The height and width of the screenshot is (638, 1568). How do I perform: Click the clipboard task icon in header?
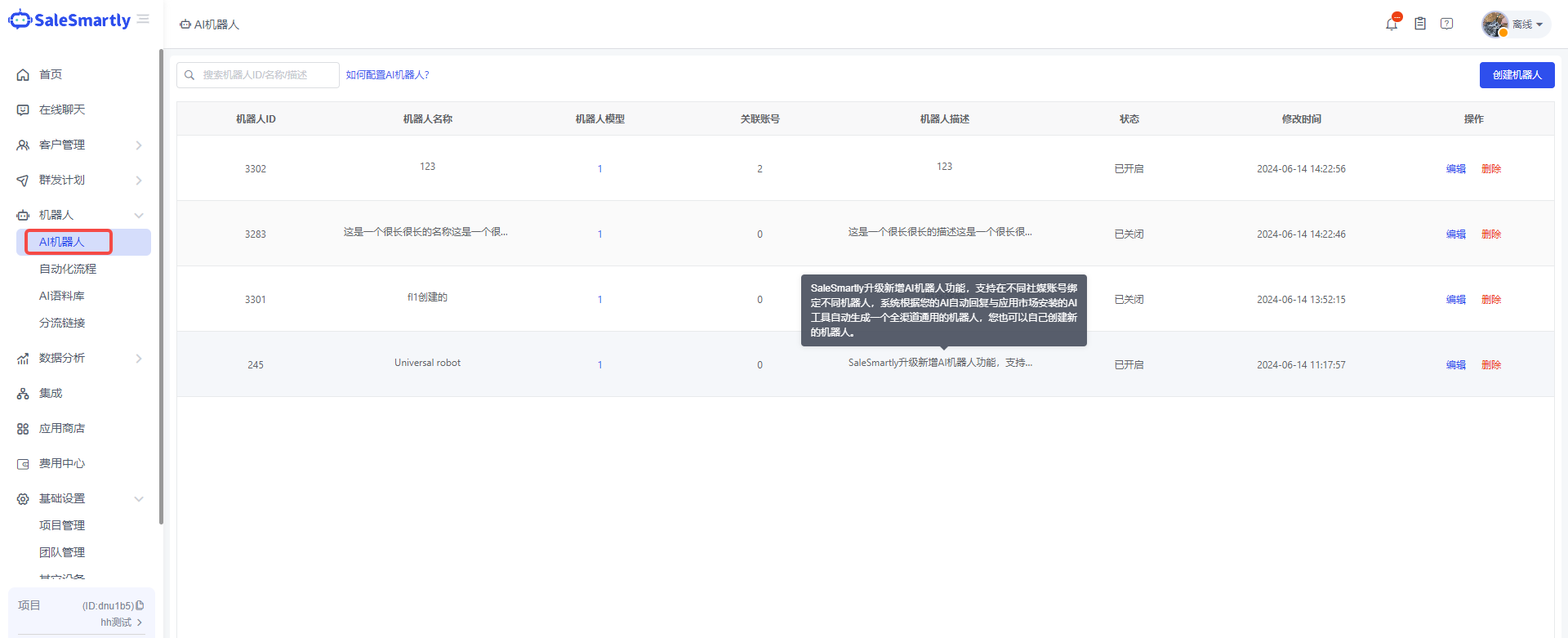pyautogui.click(x=1420, y=24)
